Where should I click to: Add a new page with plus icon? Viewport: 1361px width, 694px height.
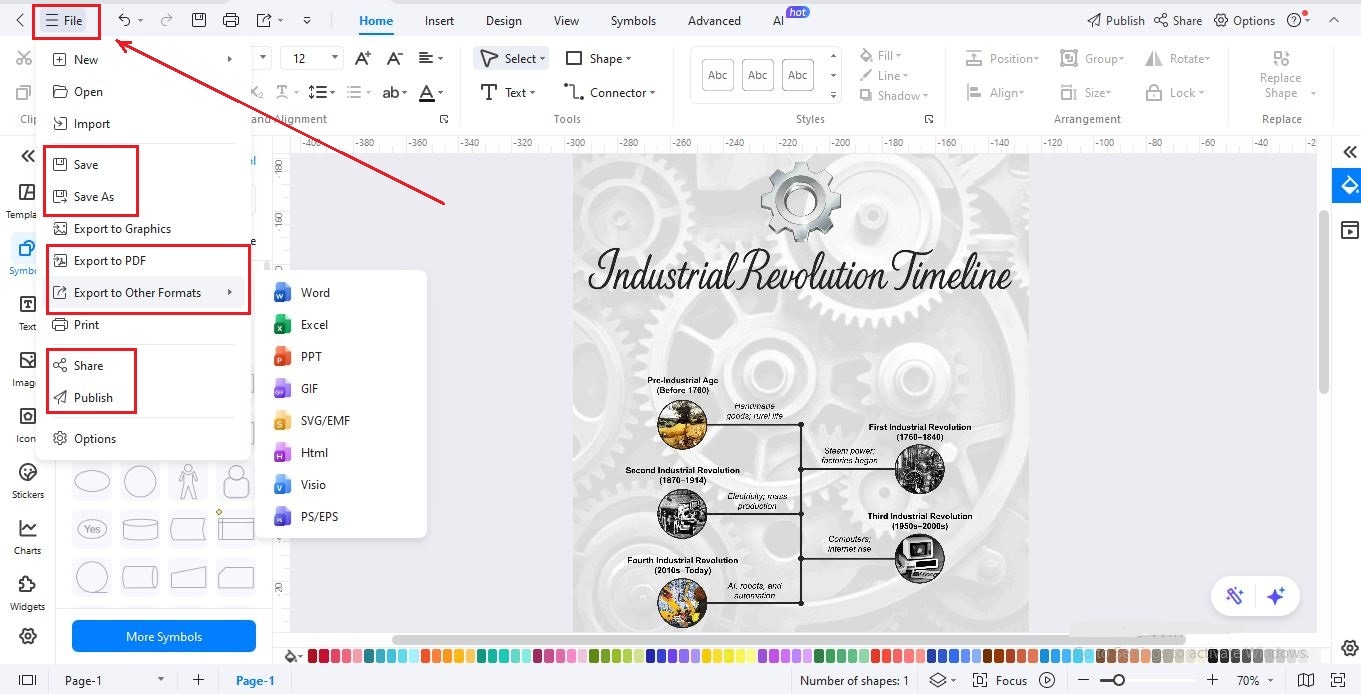(x=198, y=680)
